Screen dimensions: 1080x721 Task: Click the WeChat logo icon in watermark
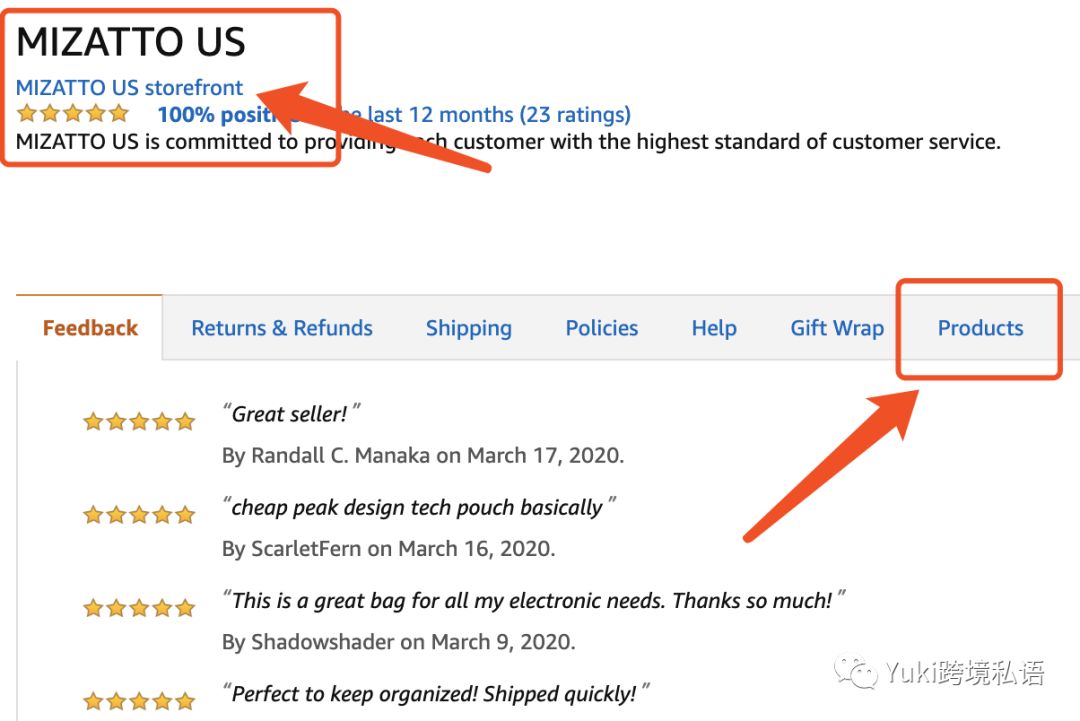(858, 672)
